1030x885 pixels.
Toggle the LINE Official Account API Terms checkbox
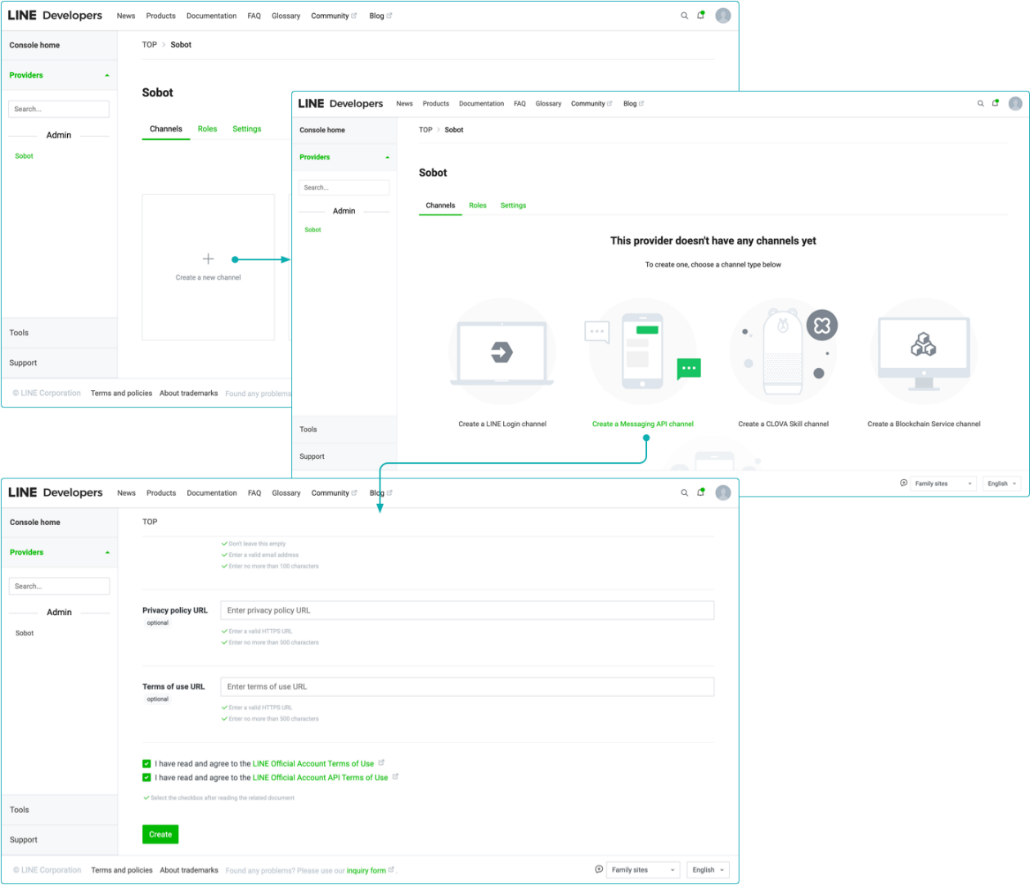[146, 777]
